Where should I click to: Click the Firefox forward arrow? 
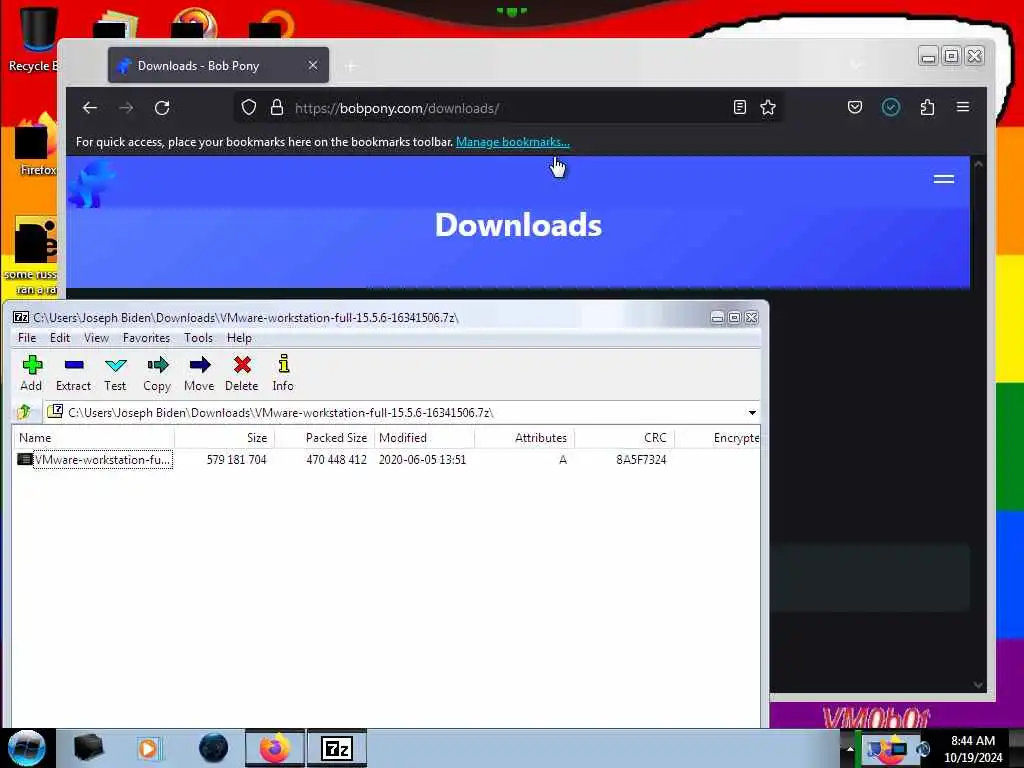126,108
